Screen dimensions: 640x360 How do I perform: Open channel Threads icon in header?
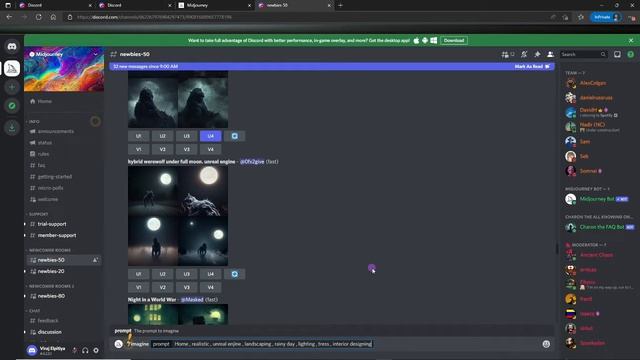tap(505, 54)
